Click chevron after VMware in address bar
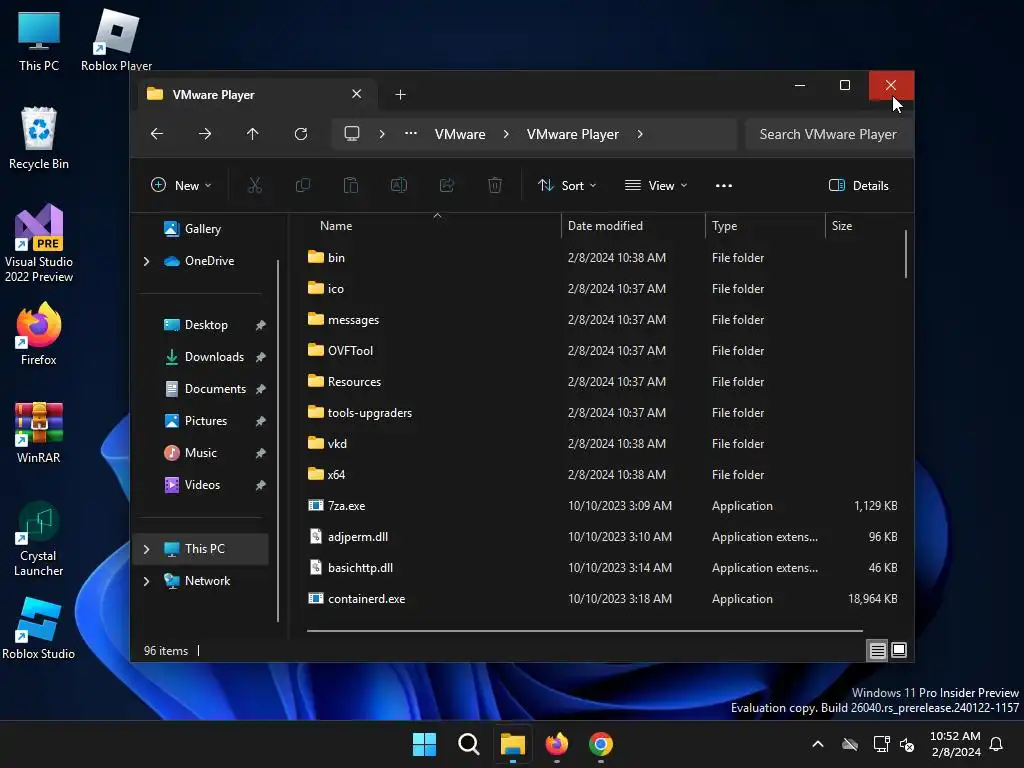The width and height of the screenshot is (1024, 768). [506, 134]
